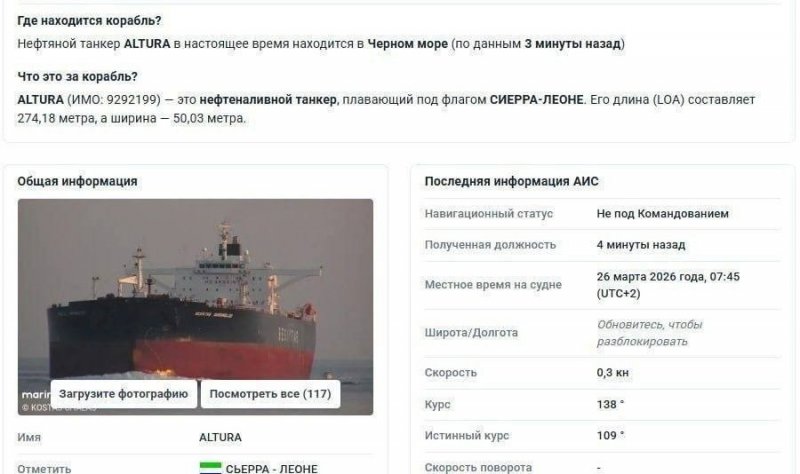Screen dimensions: 800x474
Task: Click the ALTURA name value in general info
Action: [x=220, y=437]
